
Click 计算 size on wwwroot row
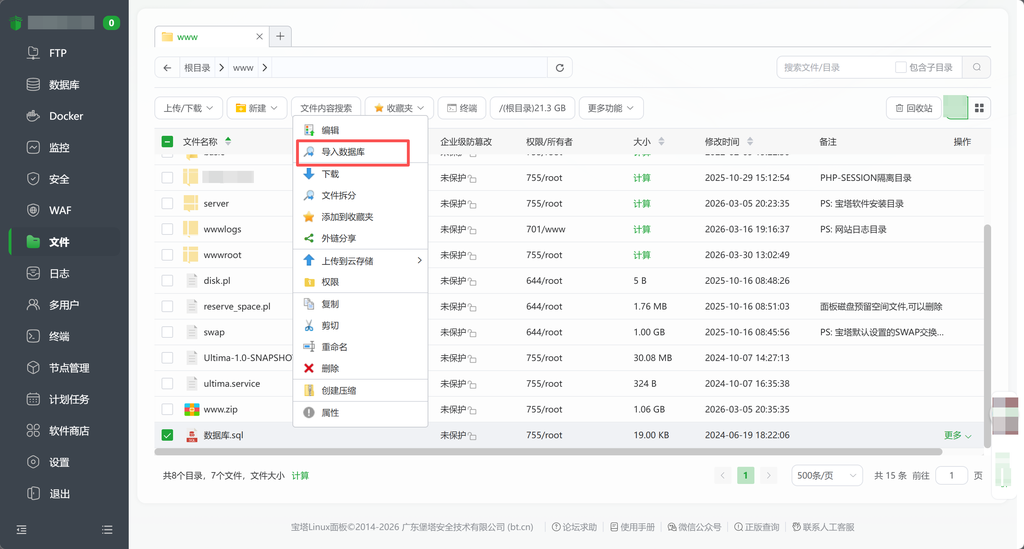point(642,255)
